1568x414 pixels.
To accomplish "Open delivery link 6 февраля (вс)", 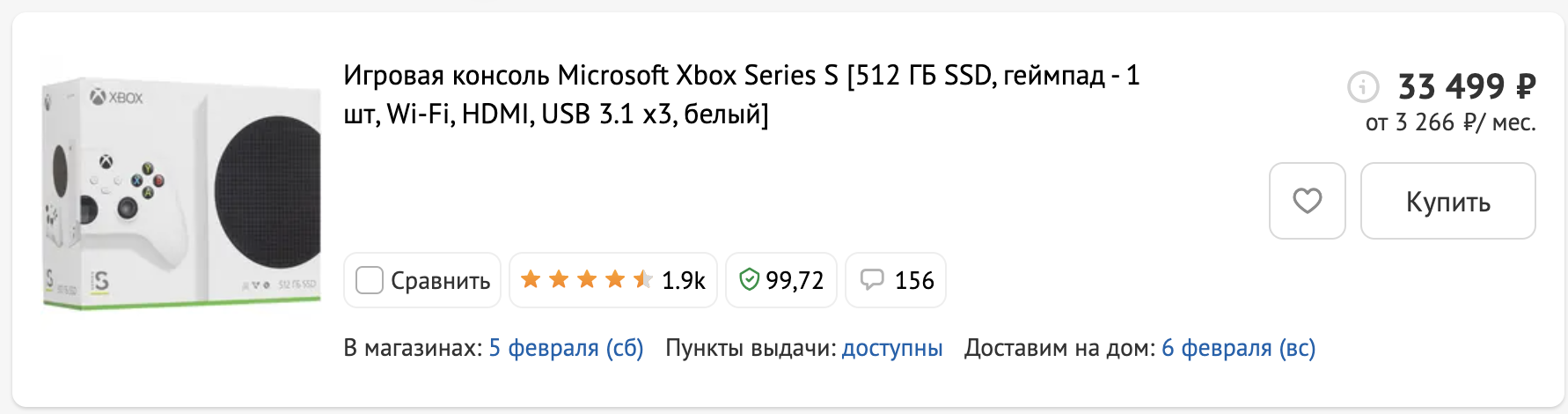I will [1238, 348].
